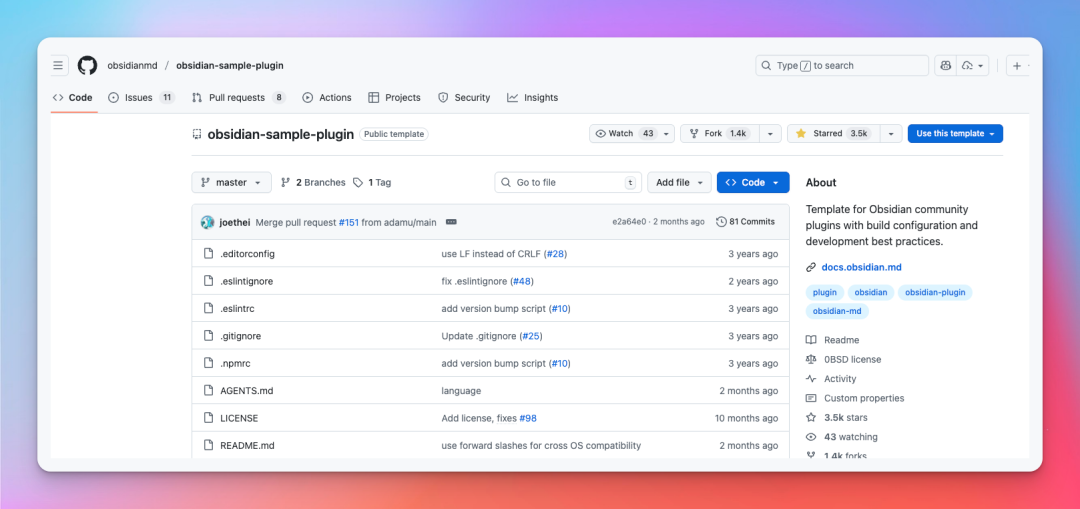Click the tag icon next to 1 Tag

[358, 183]
